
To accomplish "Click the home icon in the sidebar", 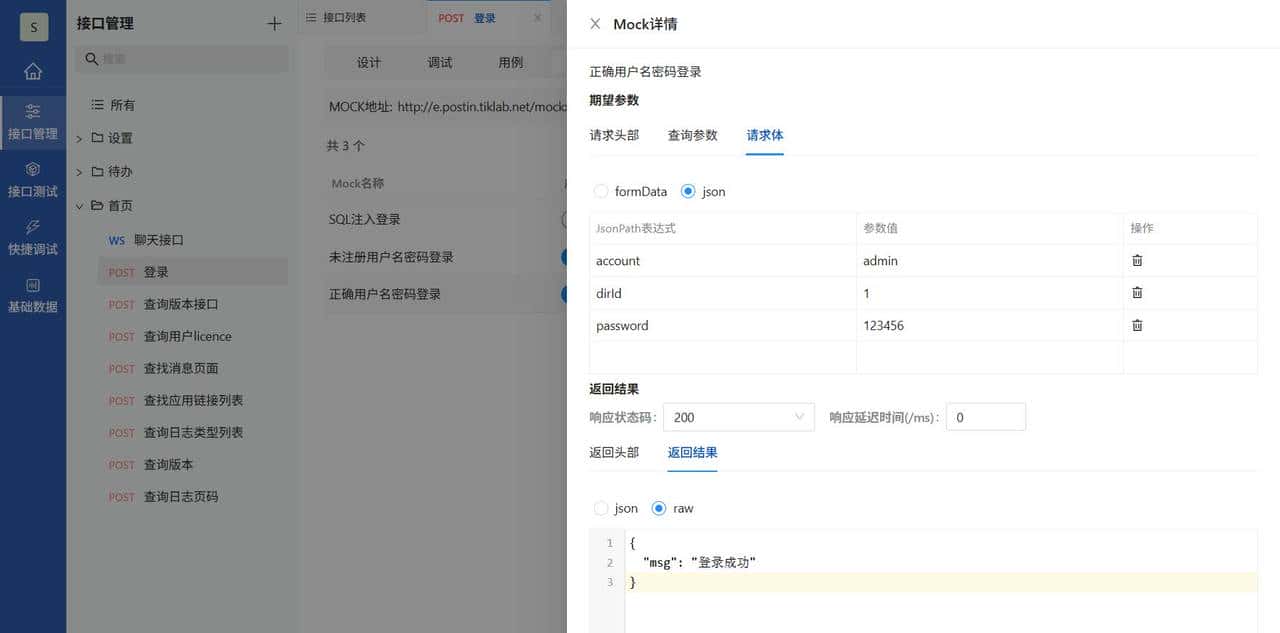I will tap(33, 72).
